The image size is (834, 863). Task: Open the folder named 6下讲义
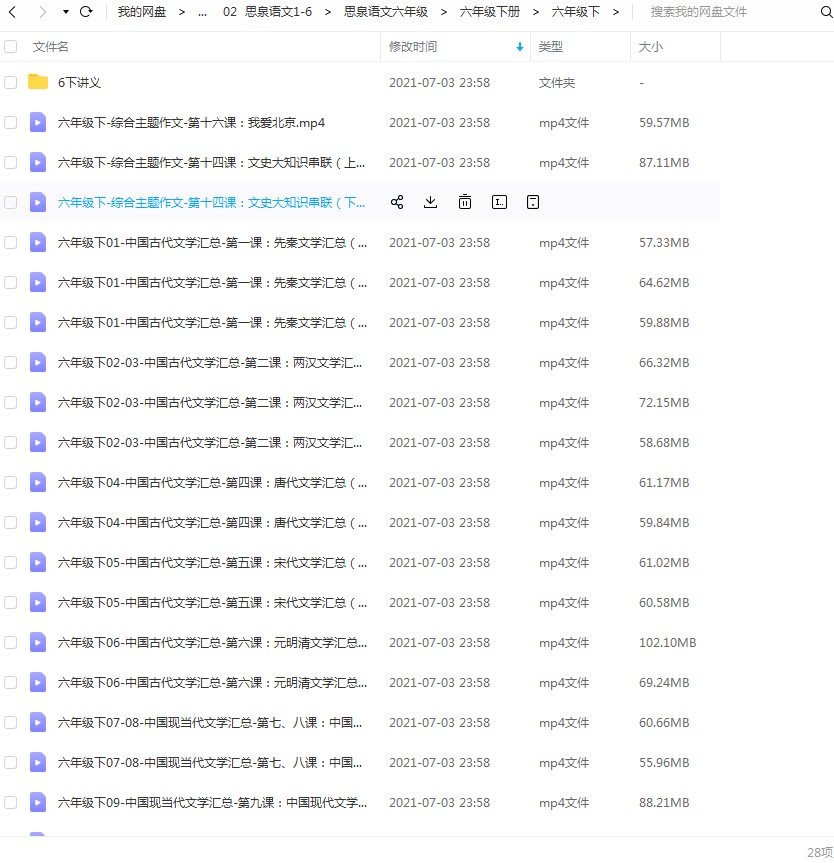pyautogui.click(x=79, y=83)
